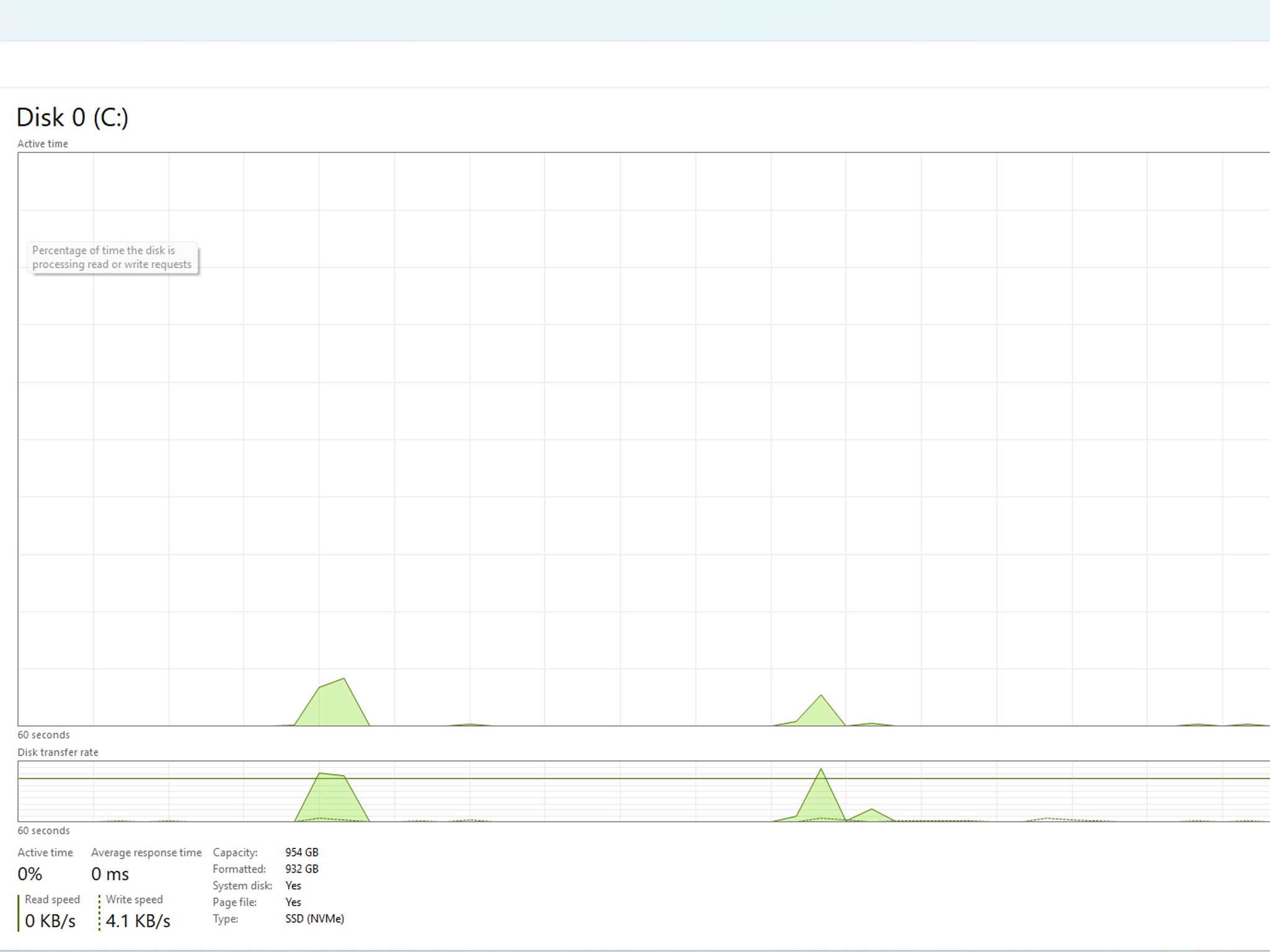Click the Disk 0 (C:) heading

(72, 117)
